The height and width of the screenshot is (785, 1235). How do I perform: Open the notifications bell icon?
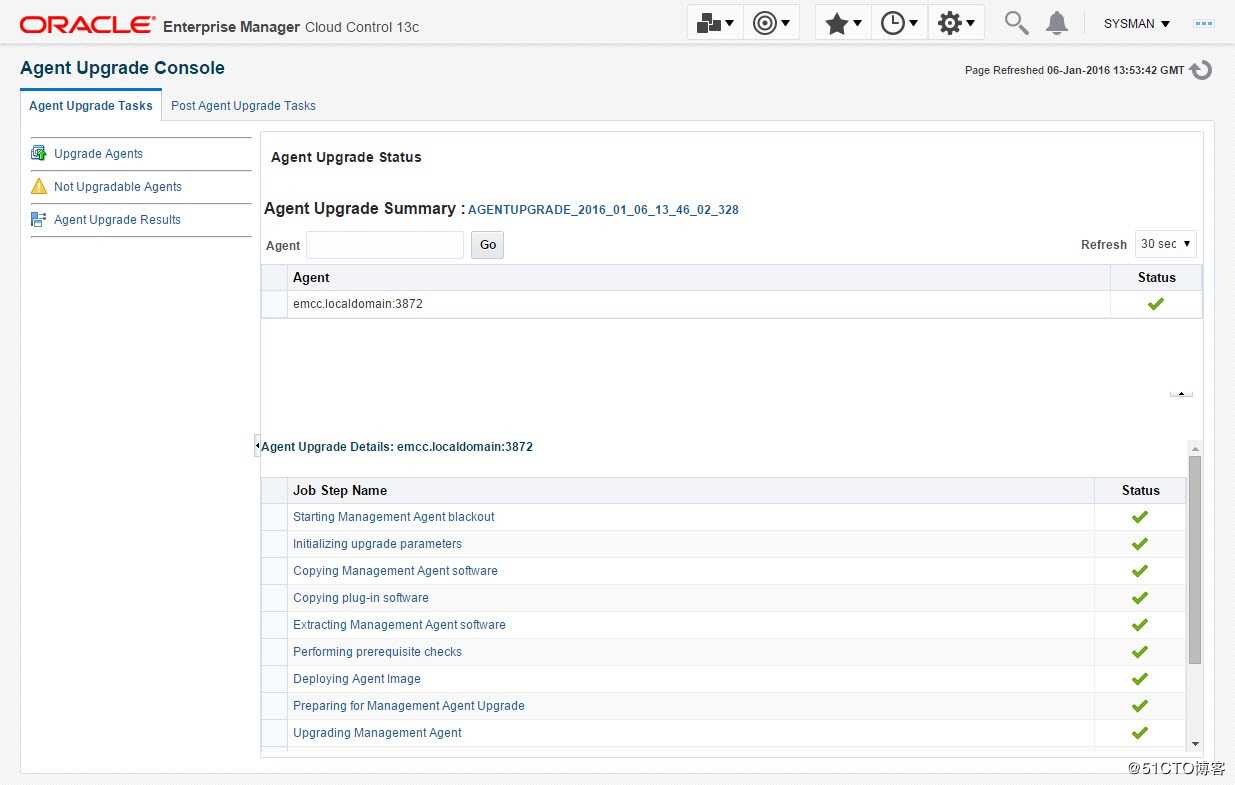(1056, 23)
